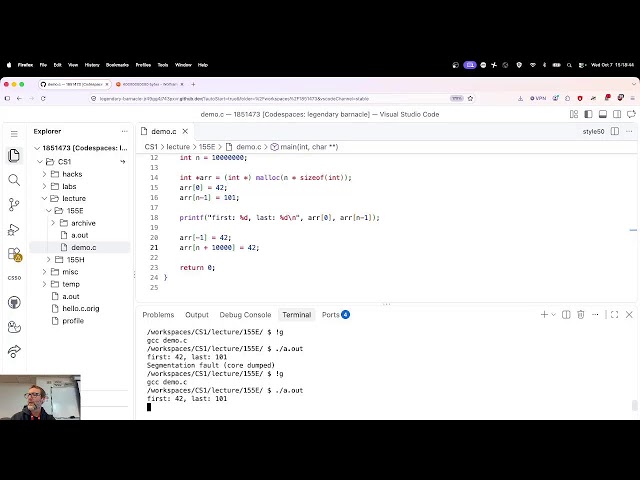Open the Firefox Bookmarks menu
640x480 pixels.
pos(117,65)
